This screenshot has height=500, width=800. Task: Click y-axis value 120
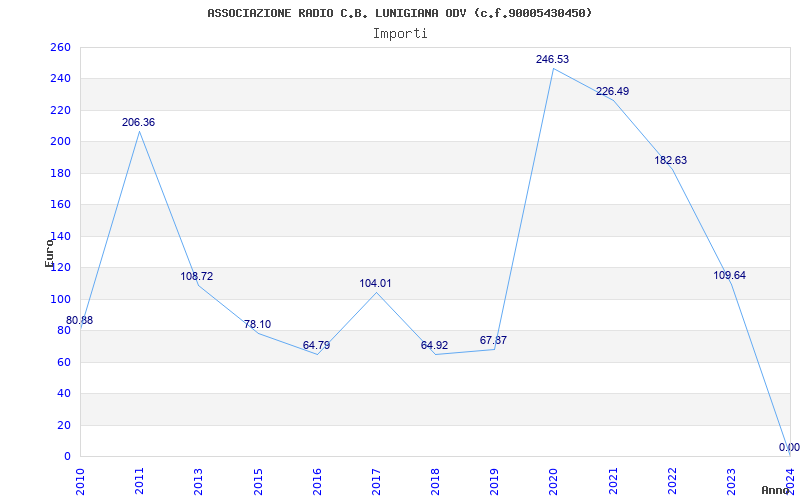(60, 267)
